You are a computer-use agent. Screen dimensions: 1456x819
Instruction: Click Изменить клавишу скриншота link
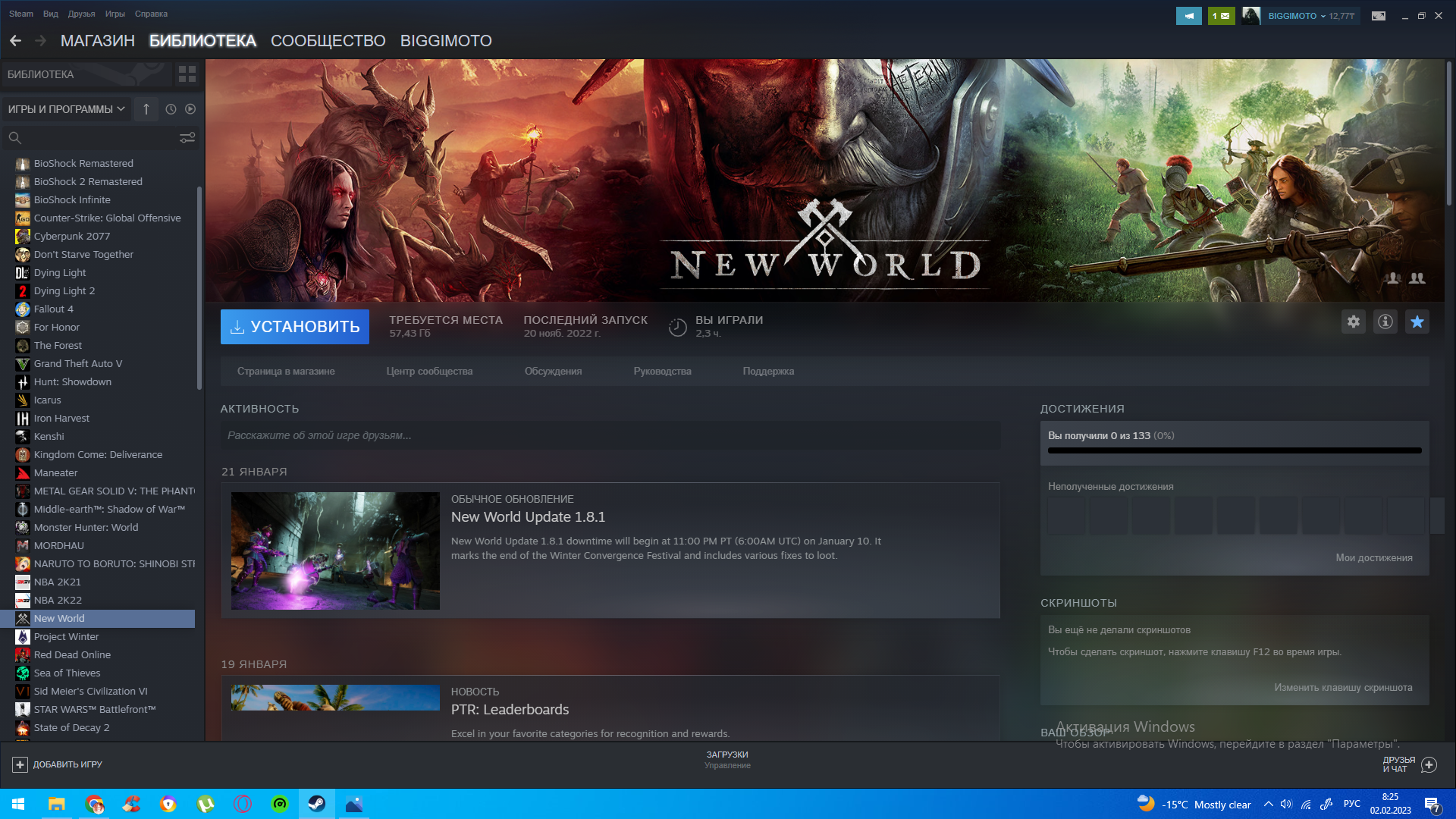1343,688
